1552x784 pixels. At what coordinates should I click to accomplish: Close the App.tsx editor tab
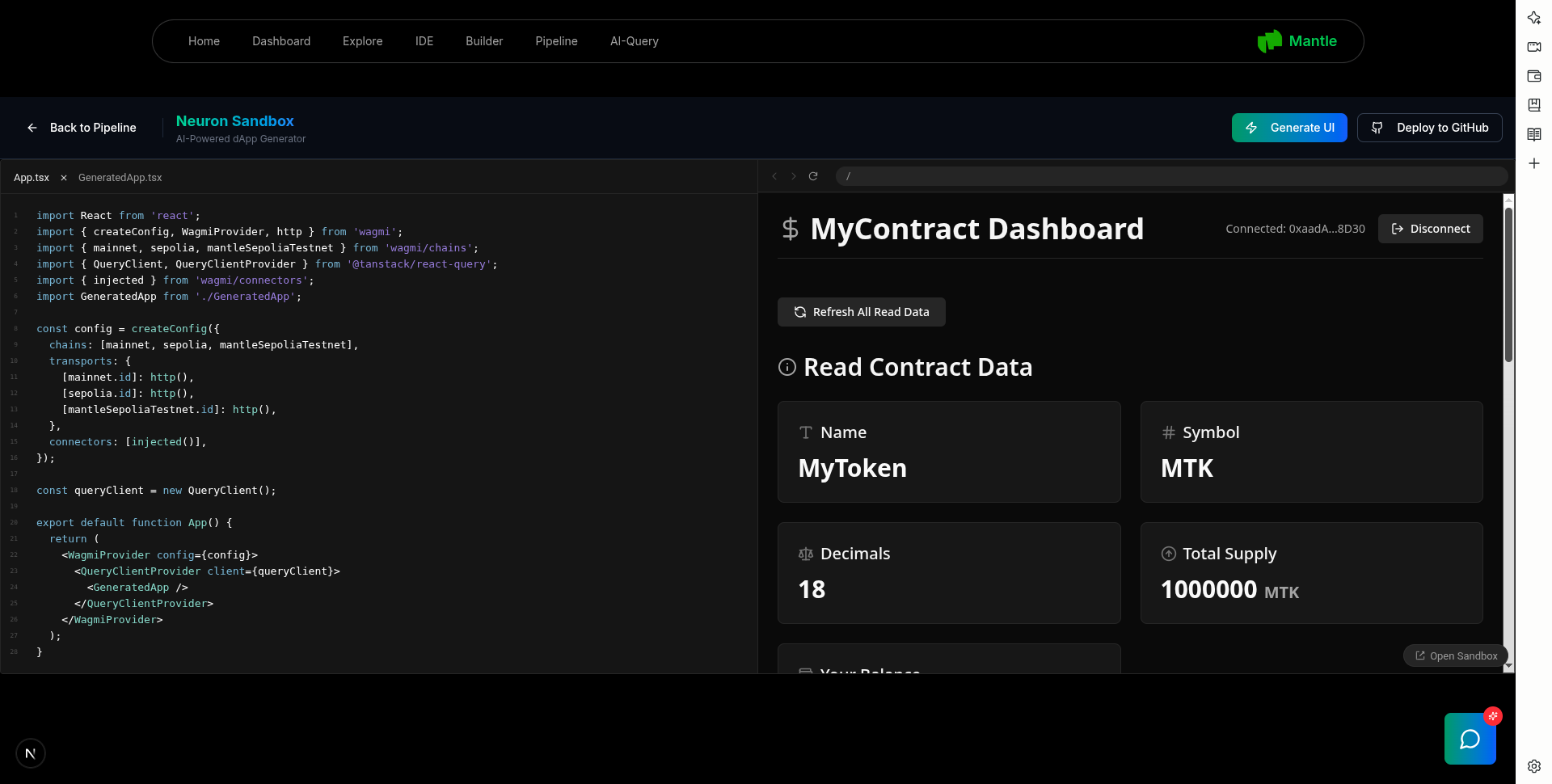tap(64, 178)
